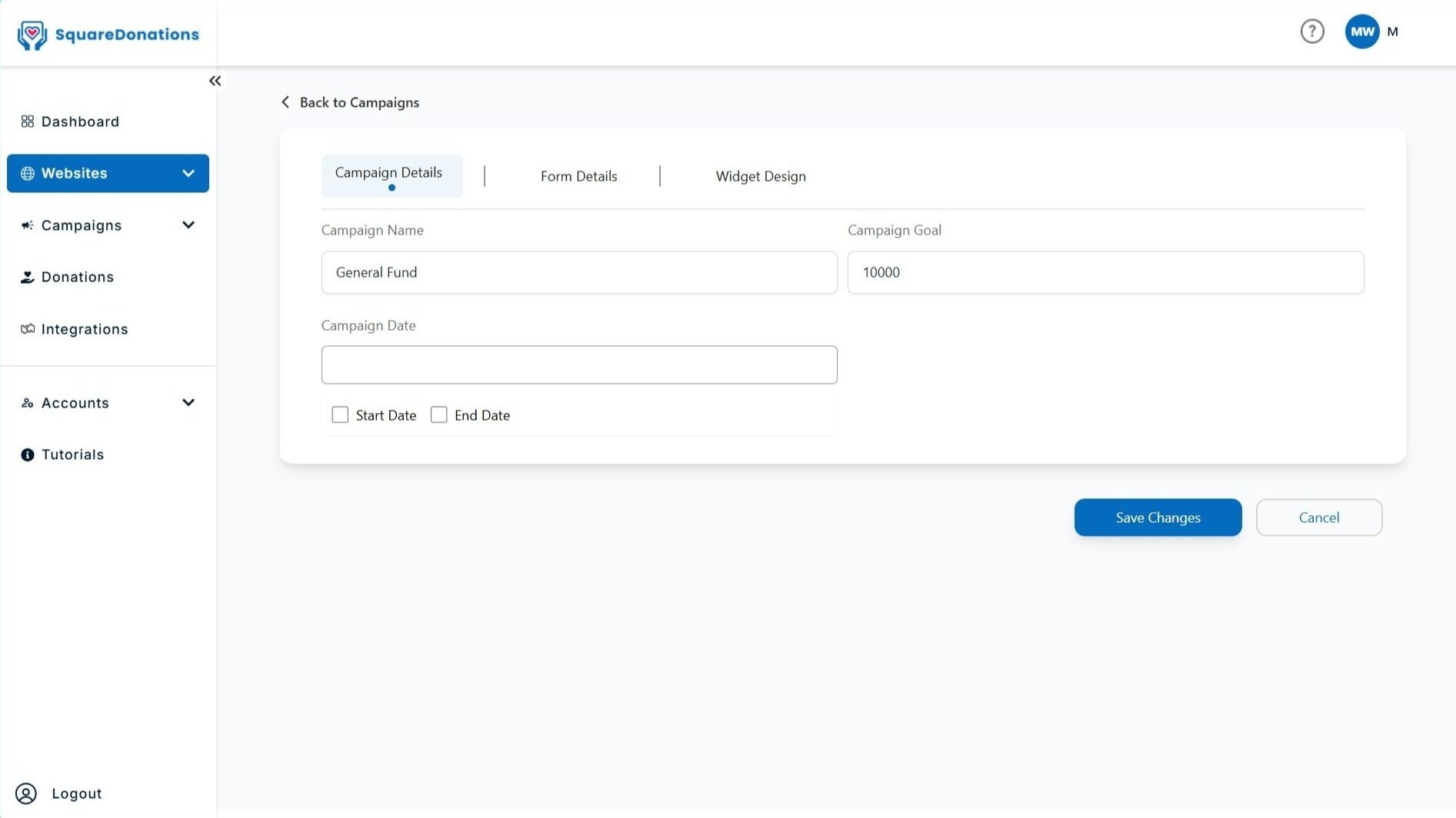Enable the End Date checkbox
Viewport: 1456px width, 818px height.
tap(438, 415)
